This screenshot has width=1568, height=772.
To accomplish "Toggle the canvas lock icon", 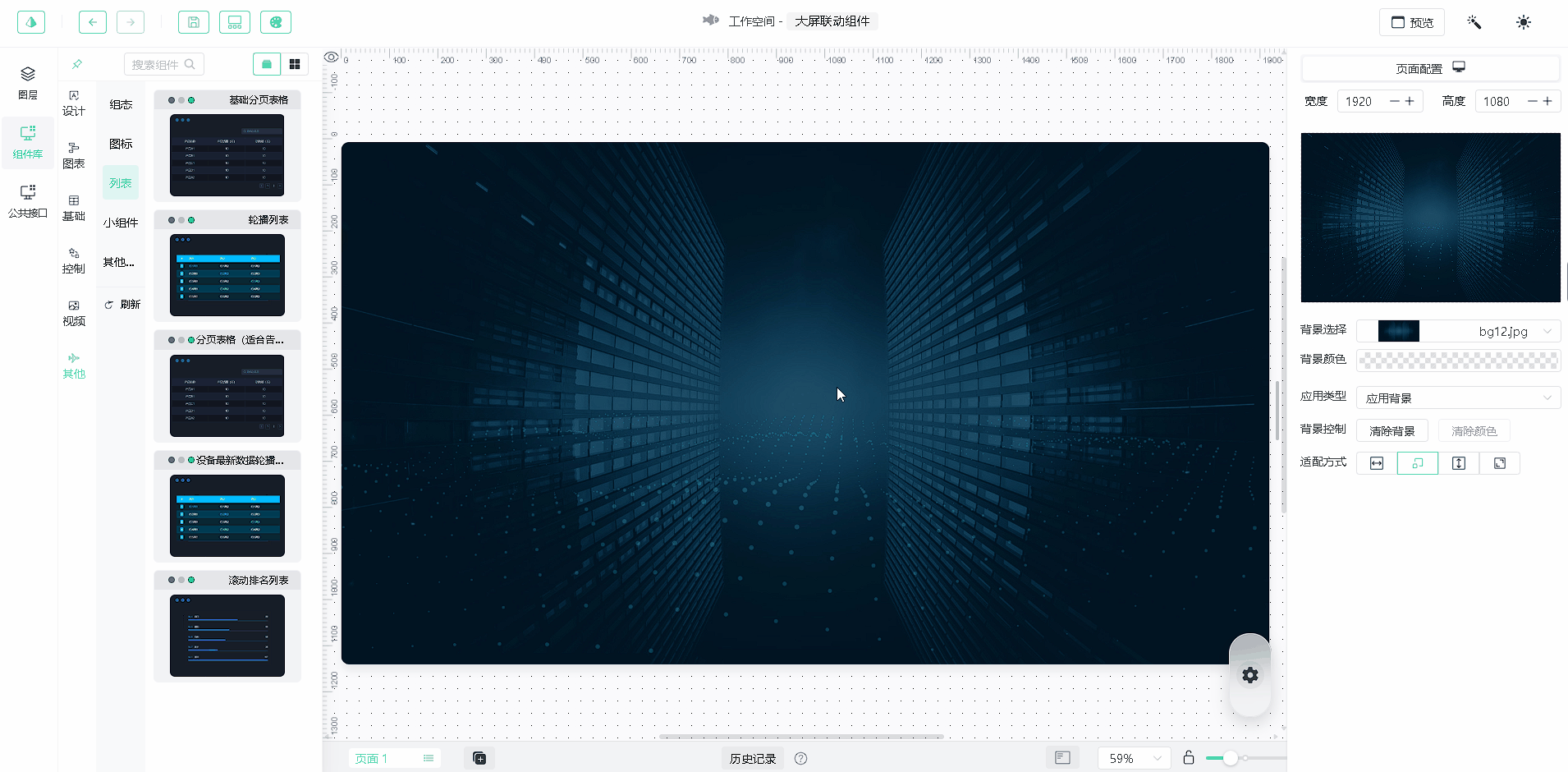I will pyautogui.click(x=1188, y=758).
